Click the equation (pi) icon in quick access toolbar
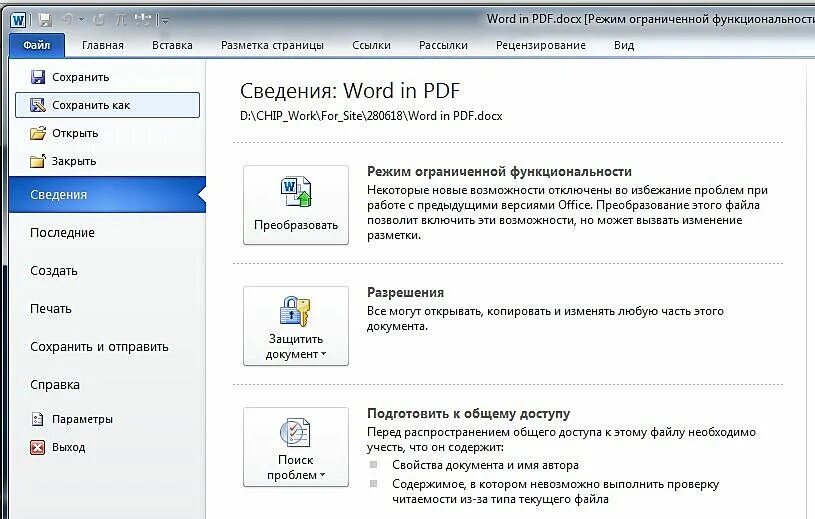 [121, 20]
